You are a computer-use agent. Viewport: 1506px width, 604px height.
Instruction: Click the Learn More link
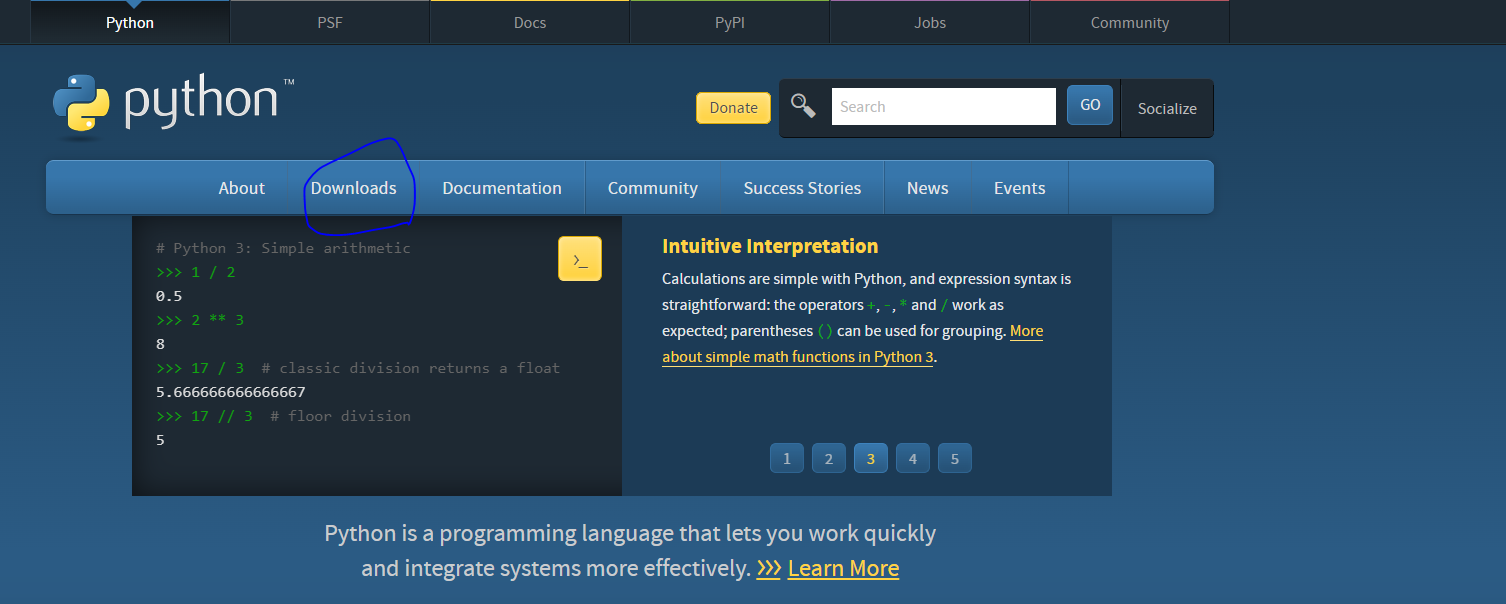click(x=843, y=569)
